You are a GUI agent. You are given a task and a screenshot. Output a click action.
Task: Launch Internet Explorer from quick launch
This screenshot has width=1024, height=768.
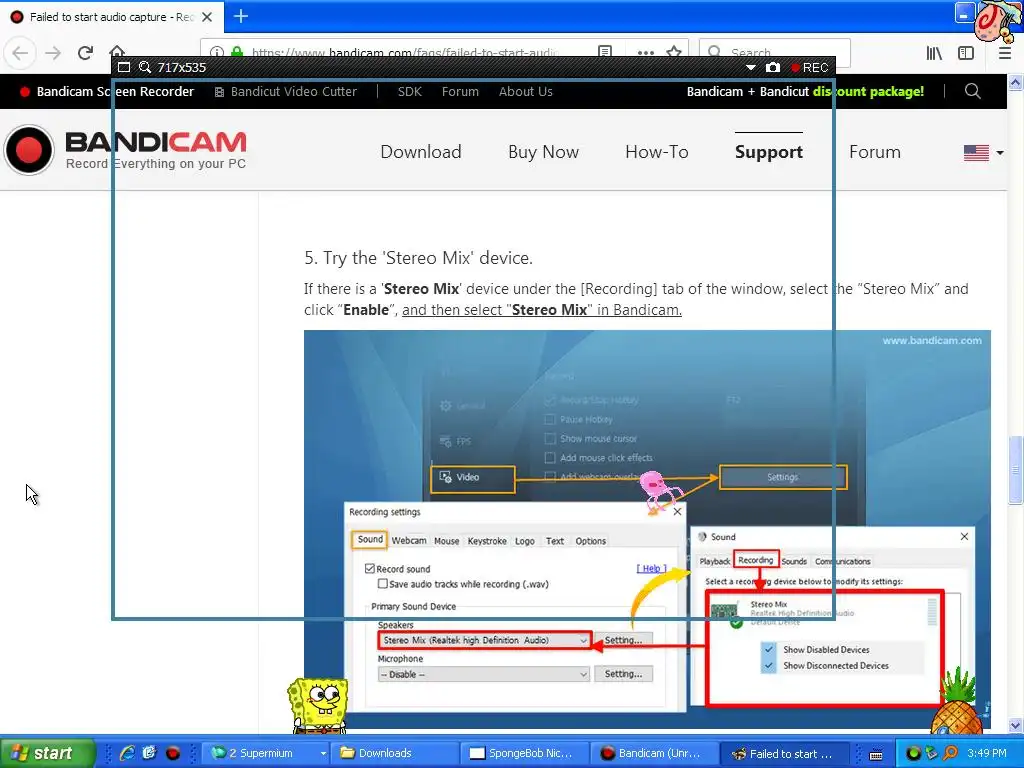coord(127,753)
